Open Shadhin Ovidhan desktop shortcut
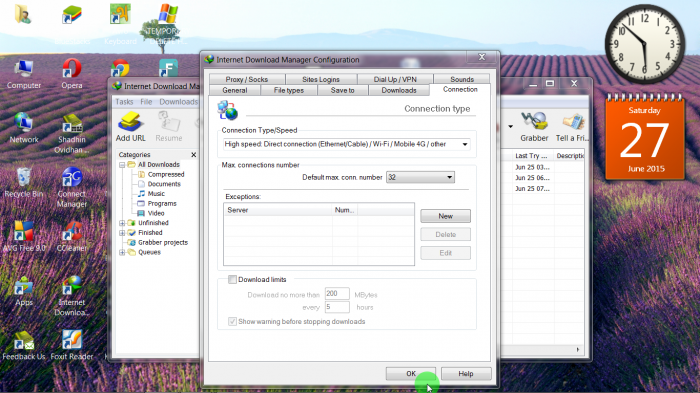The height and width of the screenshot is (393, 700). click(72, 133)
